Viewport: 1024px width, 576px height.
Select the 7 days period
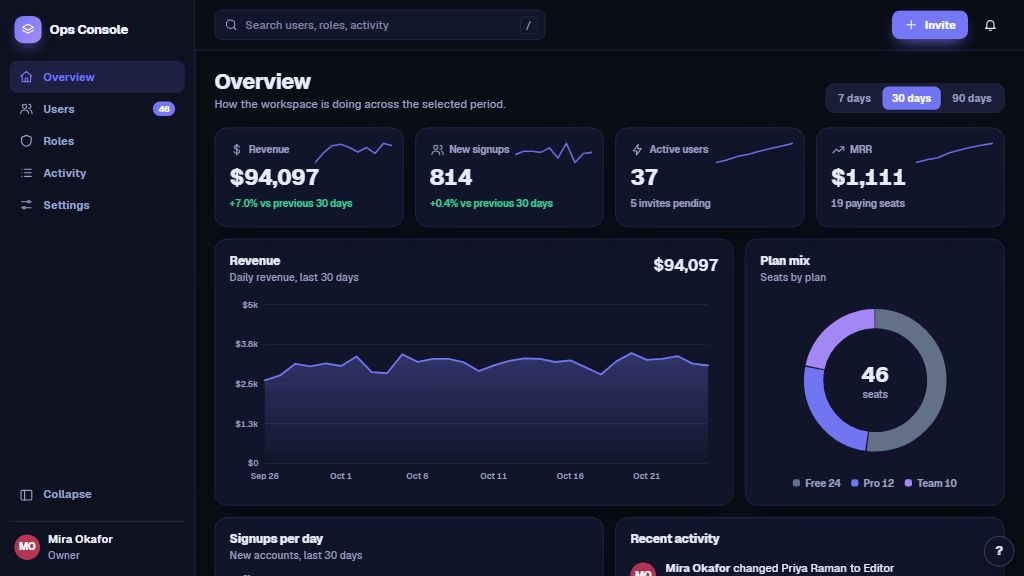tap(854, 98)
